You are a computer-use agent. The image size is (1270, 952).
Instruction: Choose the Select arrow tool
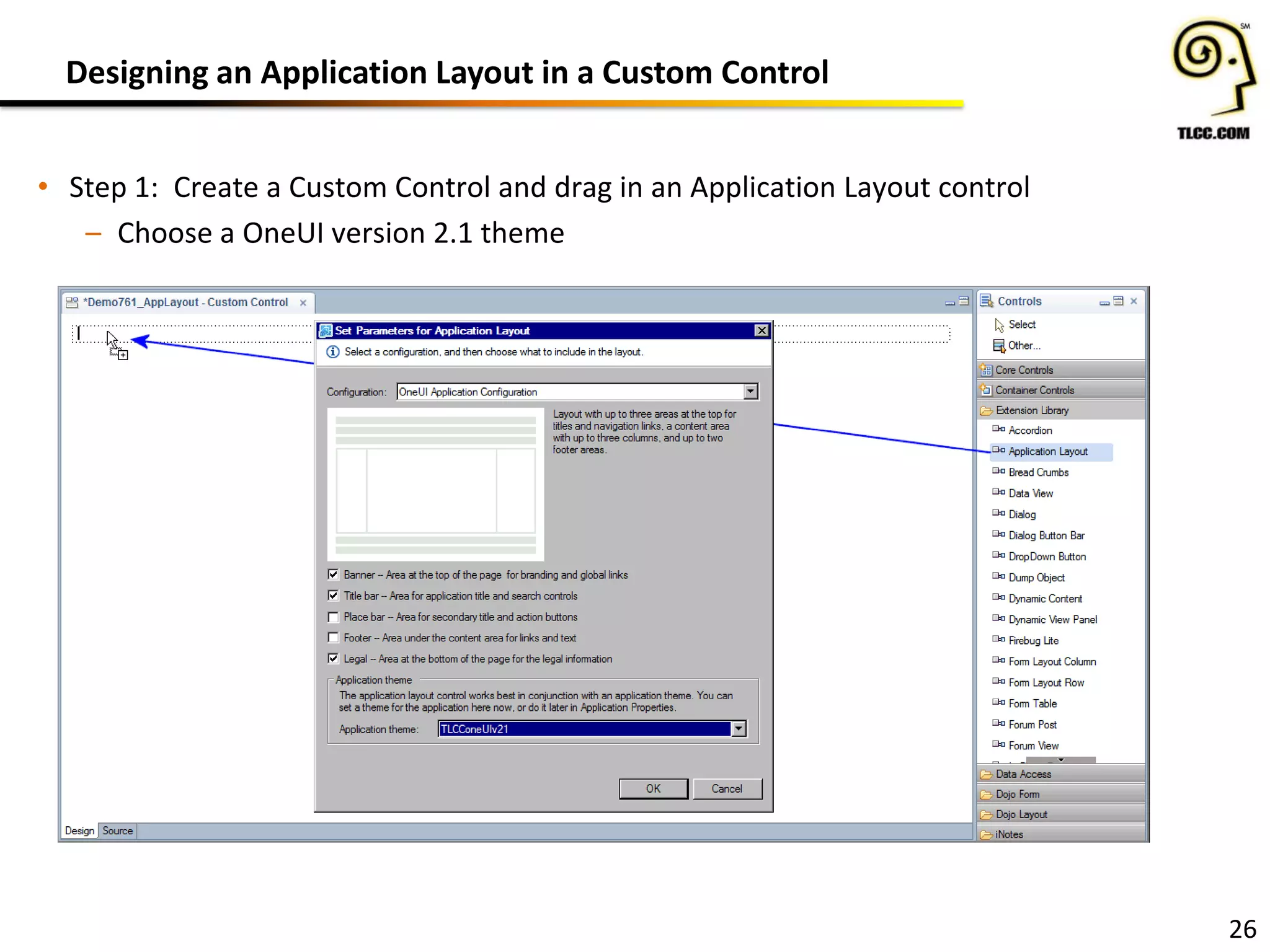999,325
